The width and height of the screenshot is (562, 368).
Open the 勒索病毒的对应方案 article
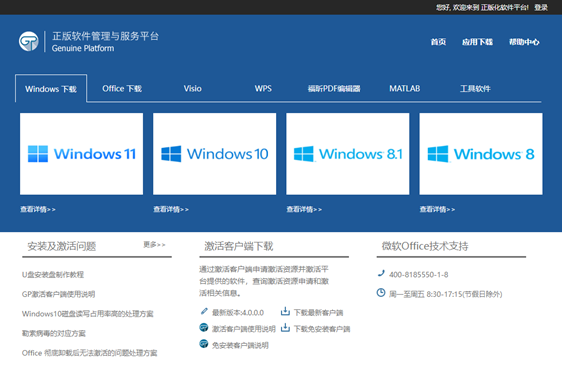(x=54, y=334)
